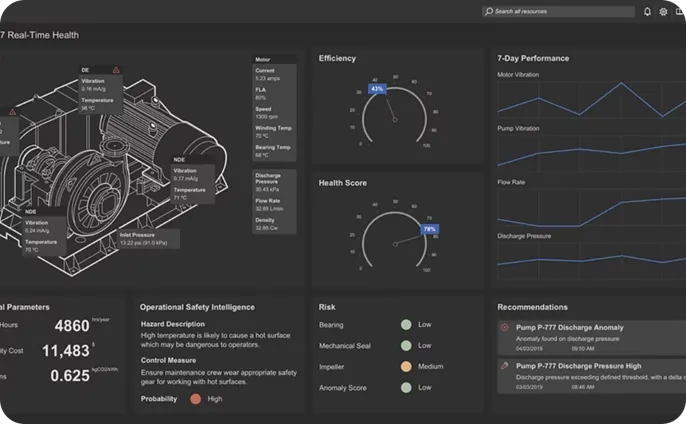Viewport: 686px width, 424px height.
Task: Click the Hazard Description heading
Action: (x=173, y=324)
